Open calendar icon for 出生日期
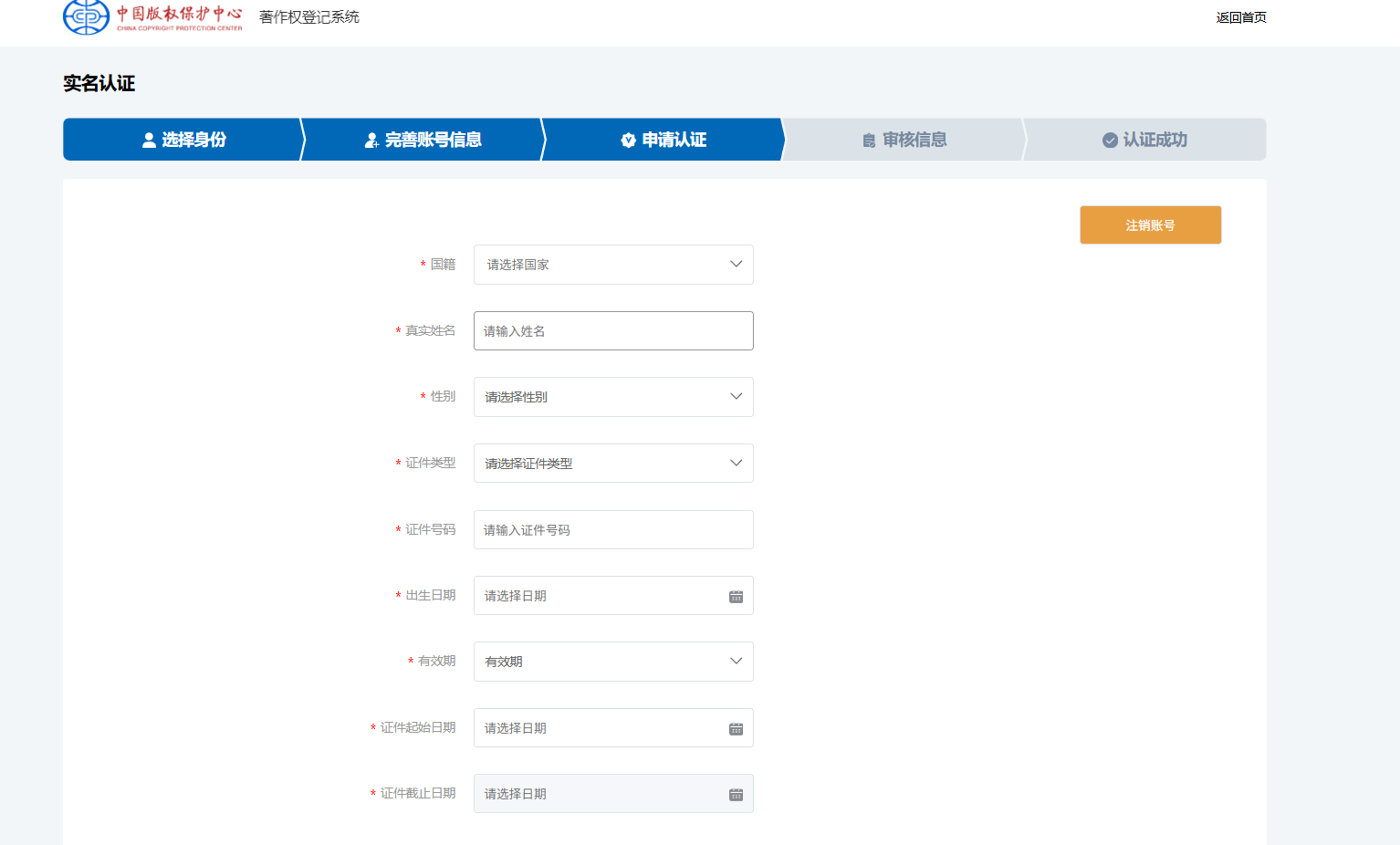The width and height of the screenshot is (1400, 845). [x=736, y=596]
